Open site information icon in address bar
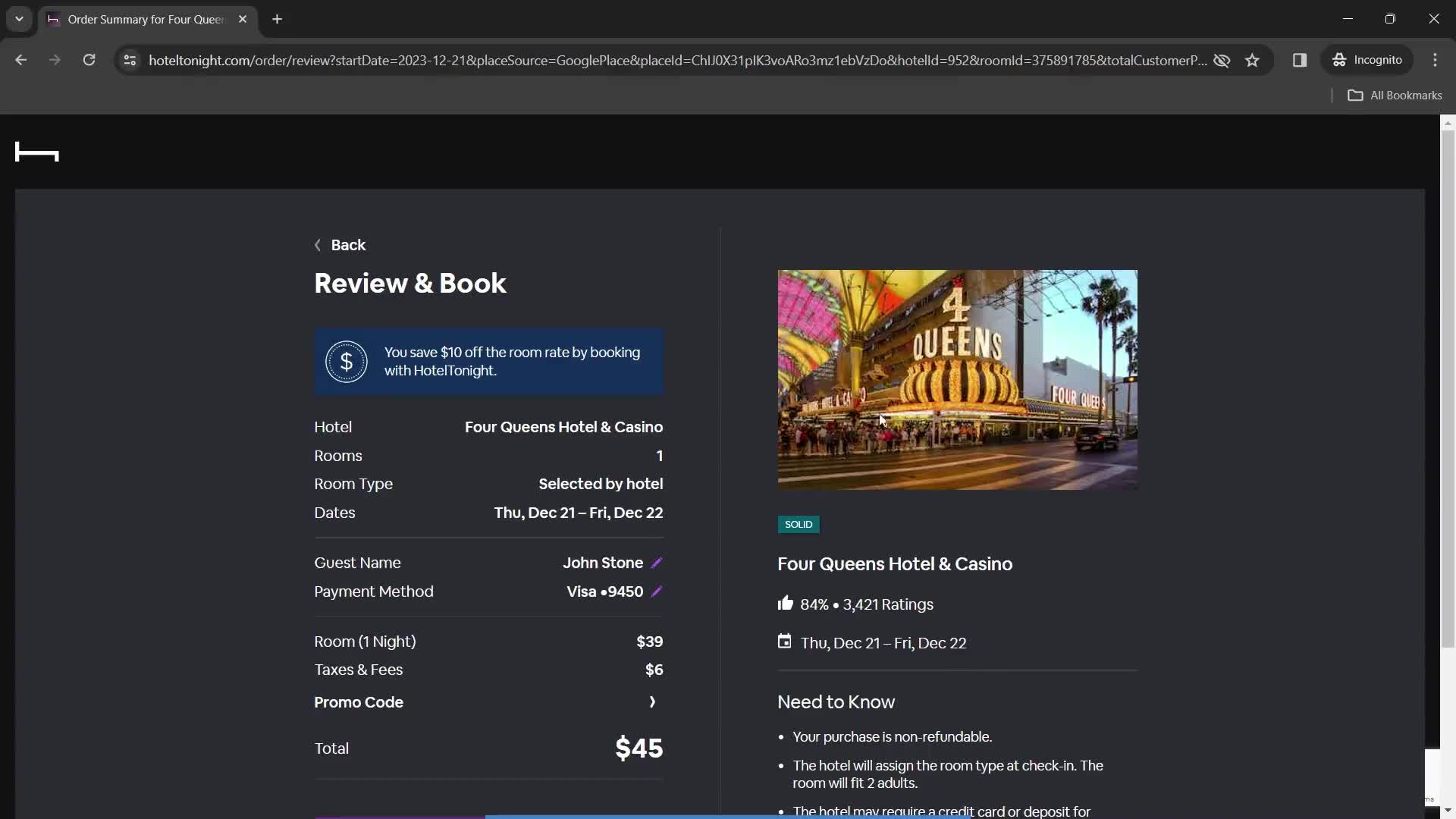The height and width of the screenshot is (819, 1456). (130, 60)
